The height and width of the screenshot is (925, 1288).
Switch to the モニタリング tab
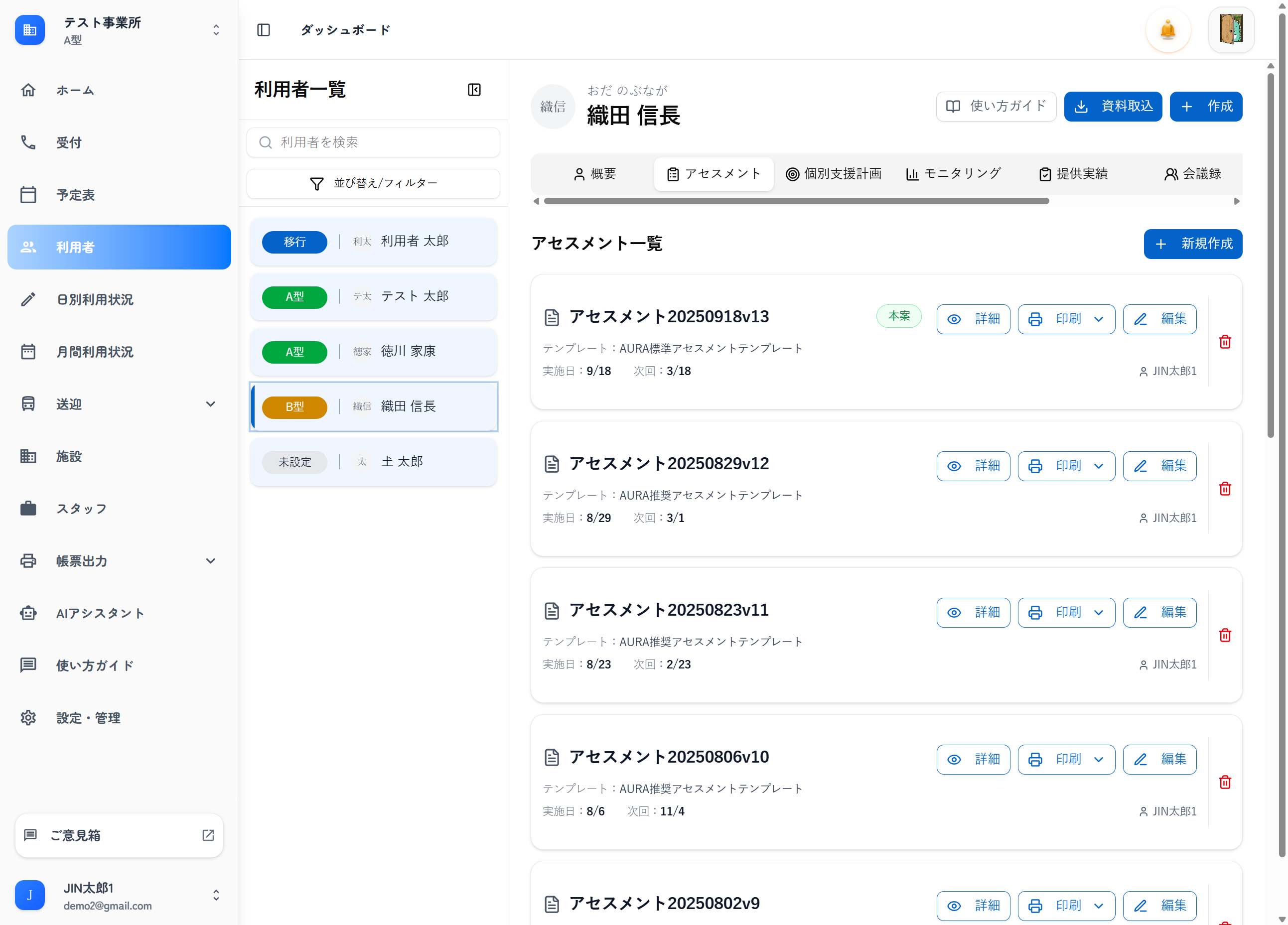point(954,174)
